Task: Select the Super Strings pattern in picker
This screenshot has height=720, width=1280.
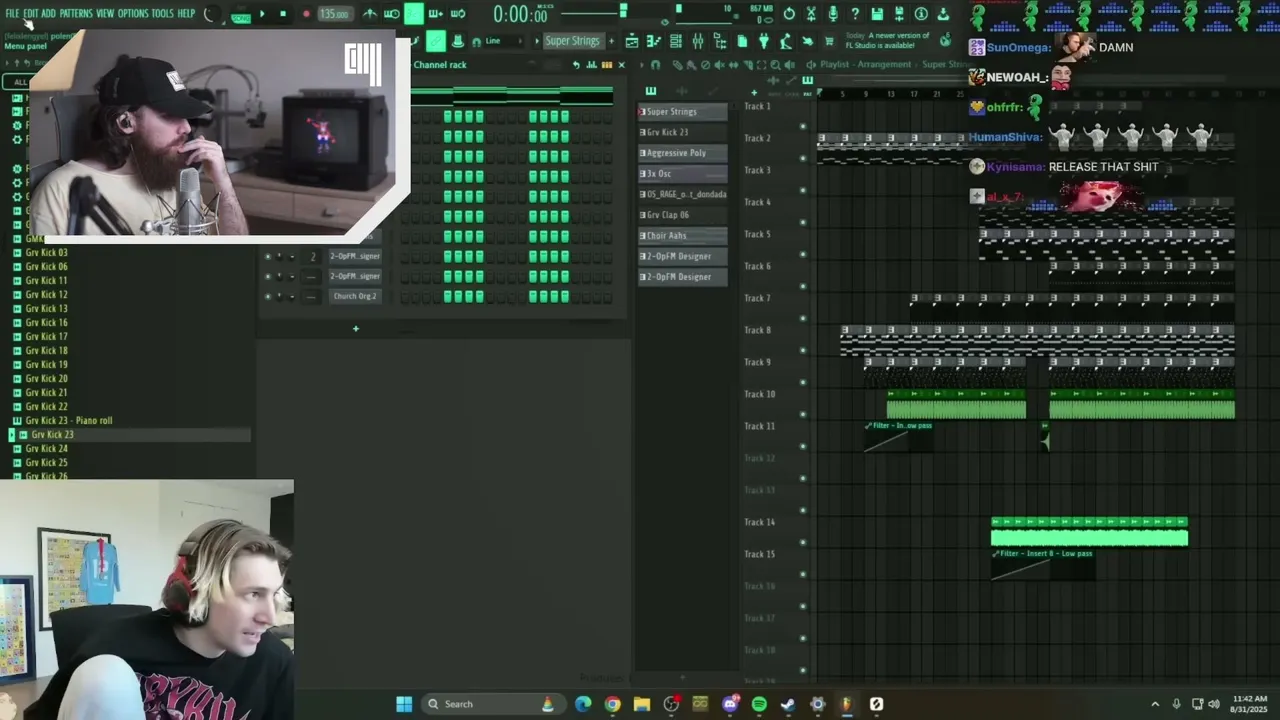Action: point(683,111)
